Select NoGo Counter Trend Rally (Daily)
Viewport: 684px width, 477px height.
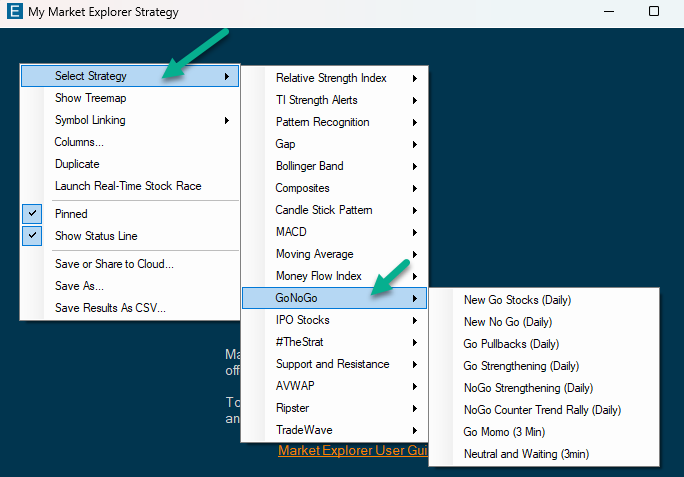point(542,410)
